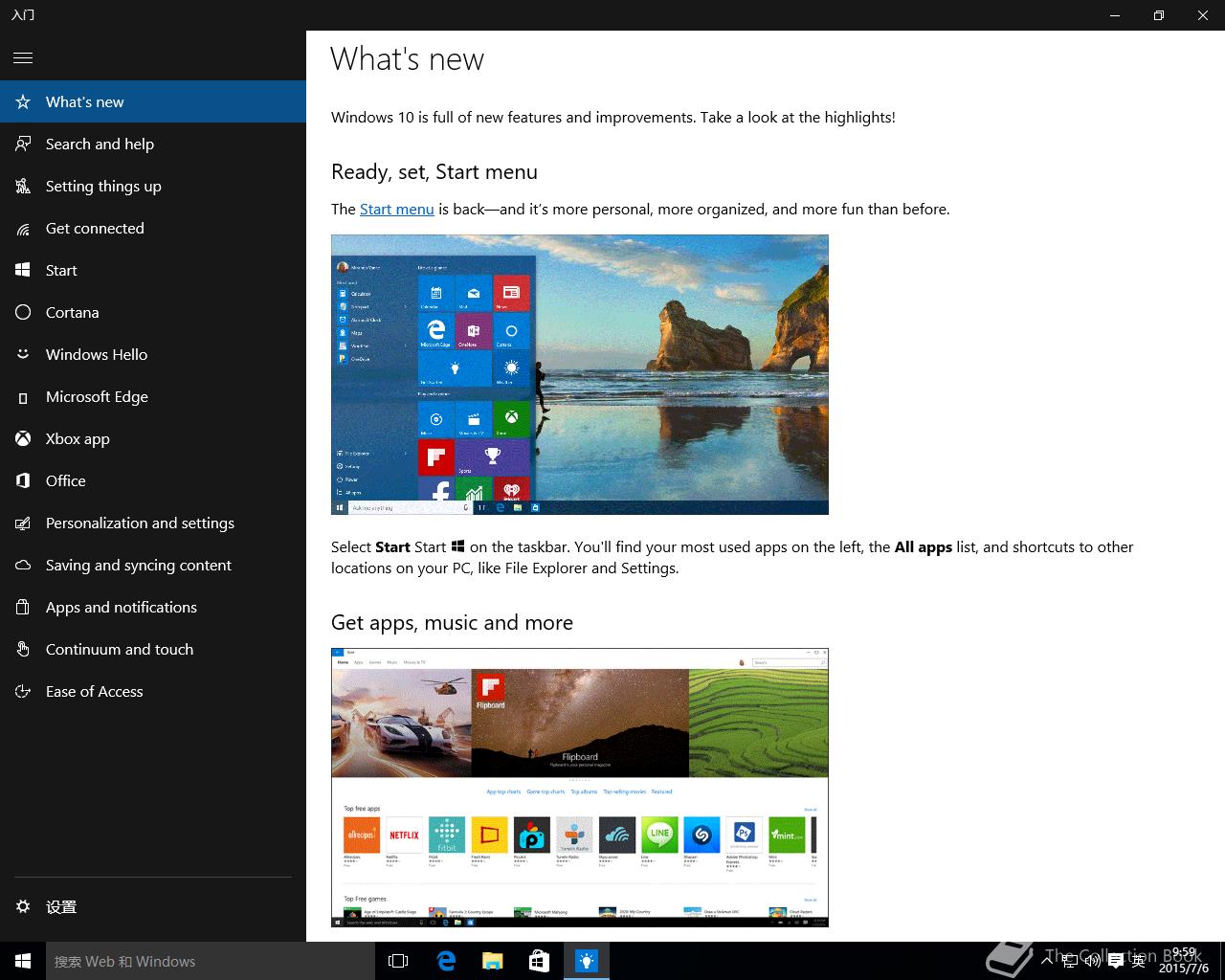1225x980 pixels.
Task: Click the "Select Start" instruction paragraph
Action: point(732,557)
